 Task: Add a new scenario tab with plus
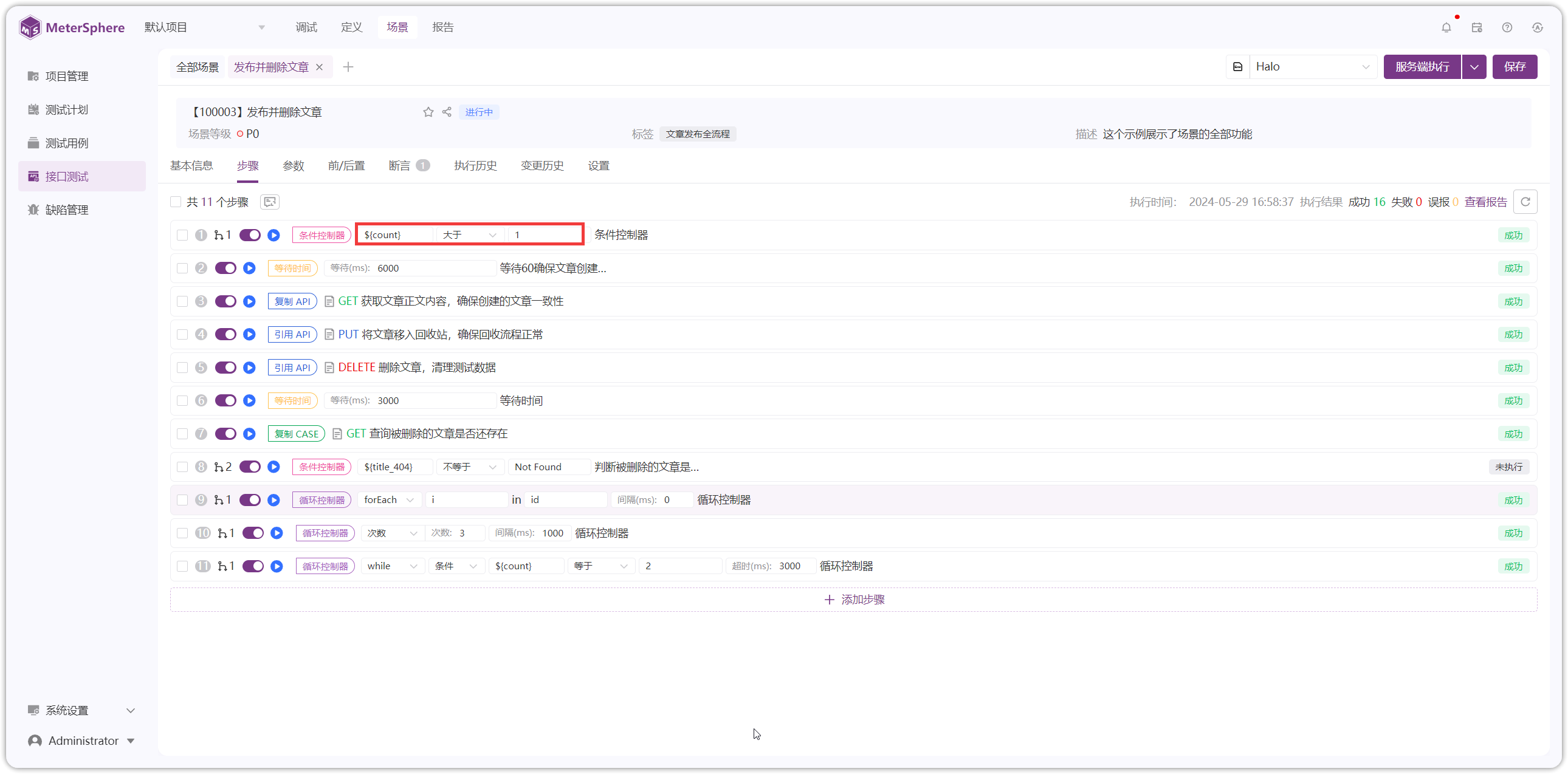coord(348,67)
